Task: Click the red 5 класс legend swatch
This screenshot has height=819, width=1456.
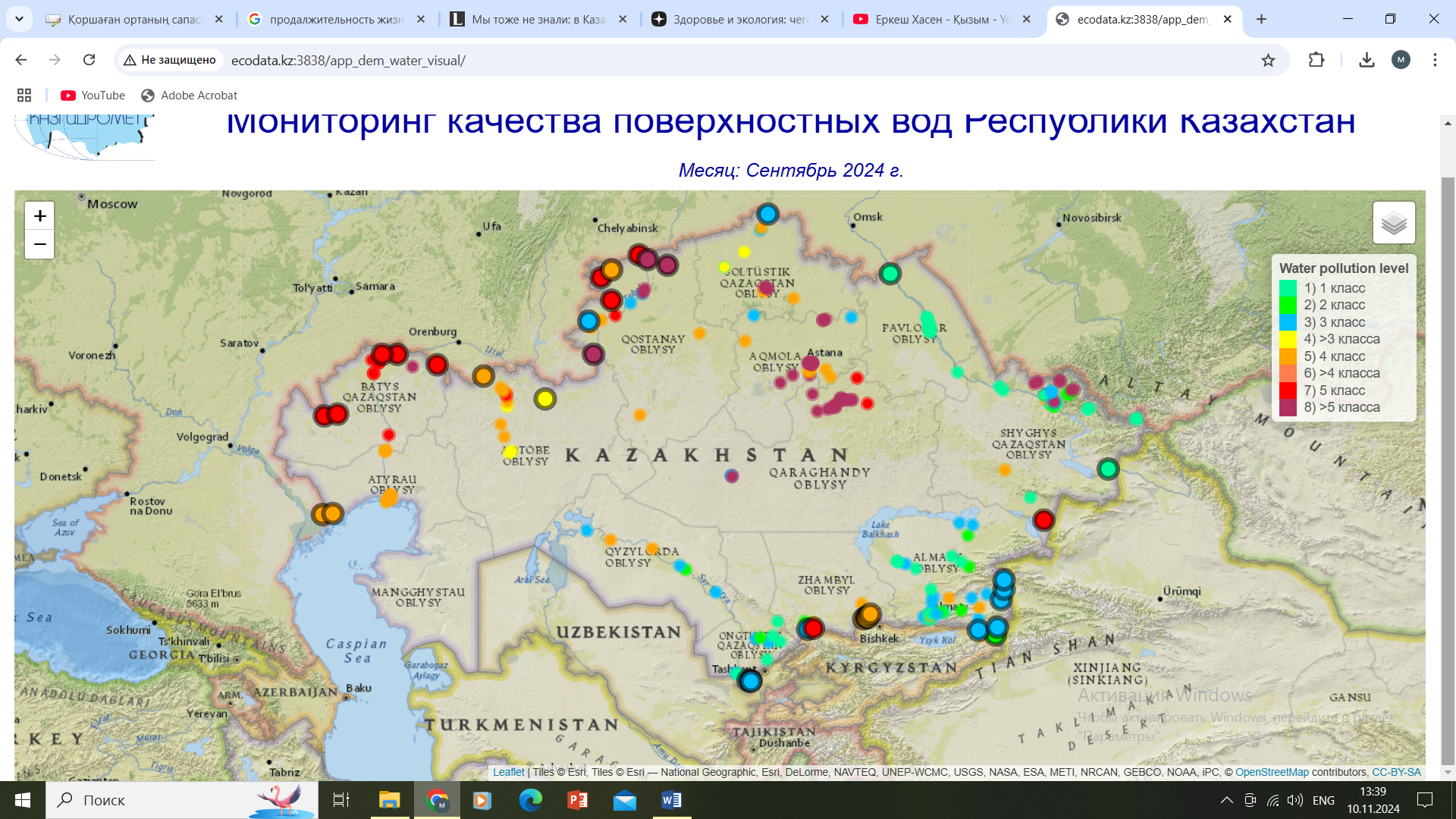Action: 1288,391
